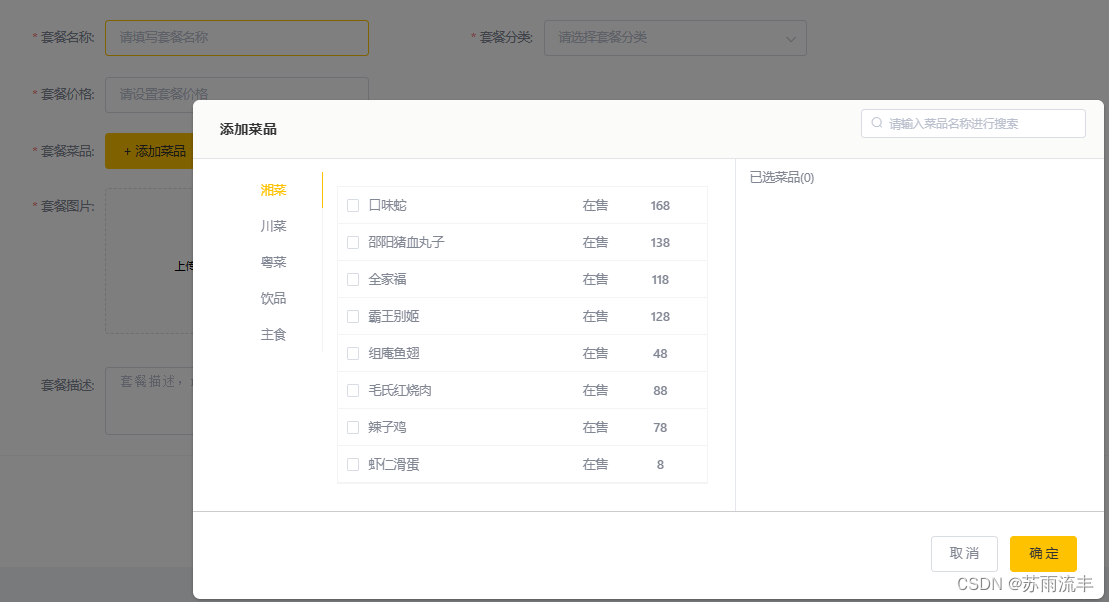Switch to the 湘菜 category tab
Screen dimensions: 1109x602
pos(274,190)
